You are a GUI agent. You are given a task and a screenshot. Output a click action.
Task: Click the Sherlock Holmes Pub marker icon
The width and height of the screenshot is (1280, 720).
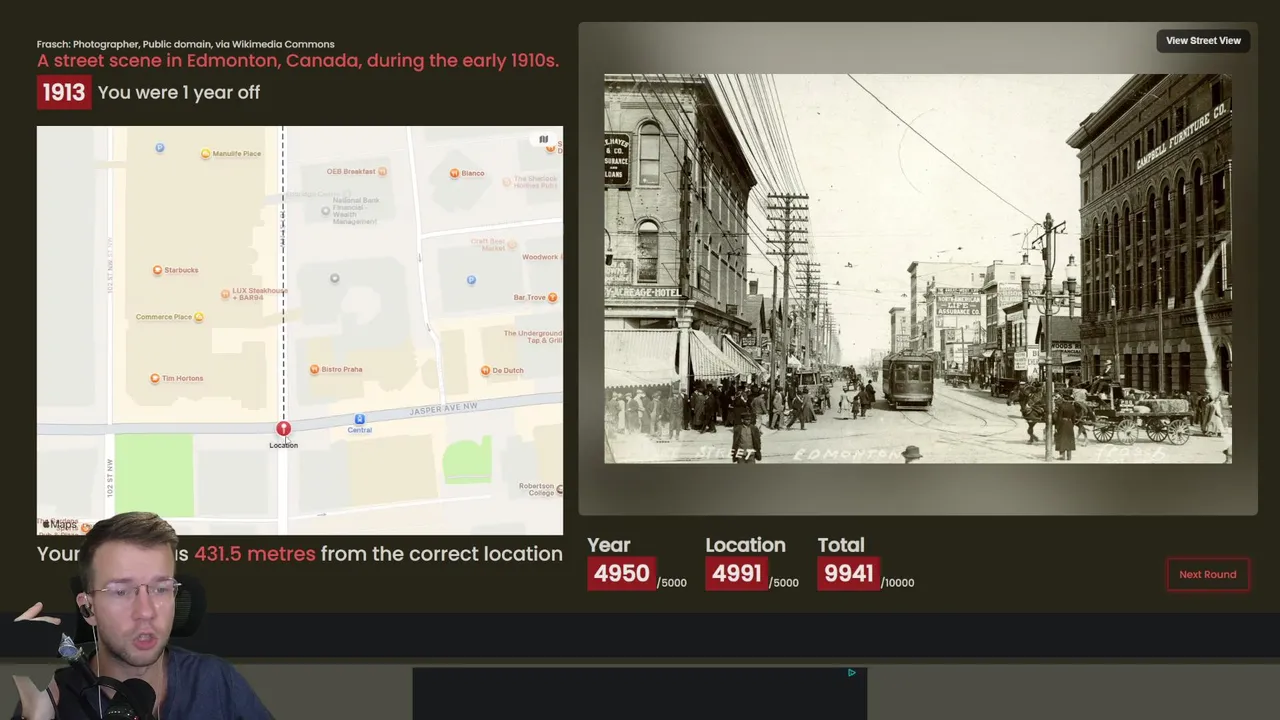point(506,182)
